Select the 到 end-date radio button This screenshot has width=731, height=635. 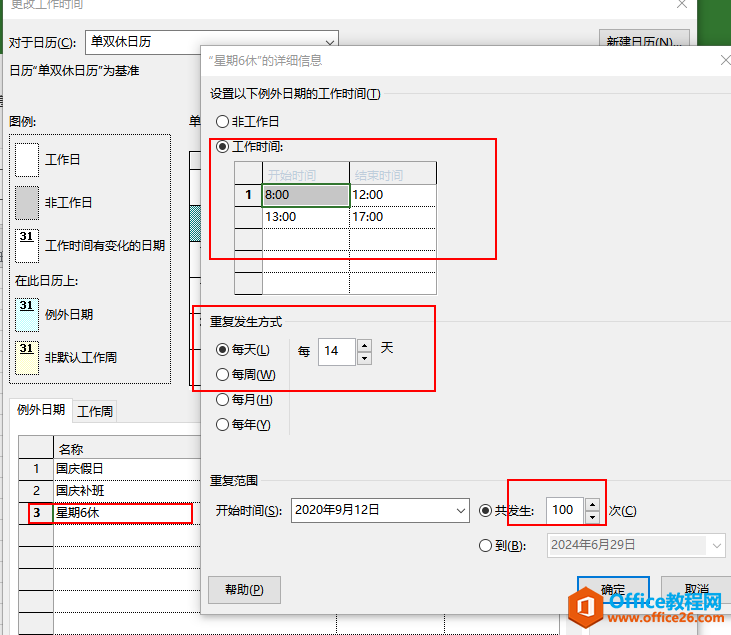pos(485,545)
